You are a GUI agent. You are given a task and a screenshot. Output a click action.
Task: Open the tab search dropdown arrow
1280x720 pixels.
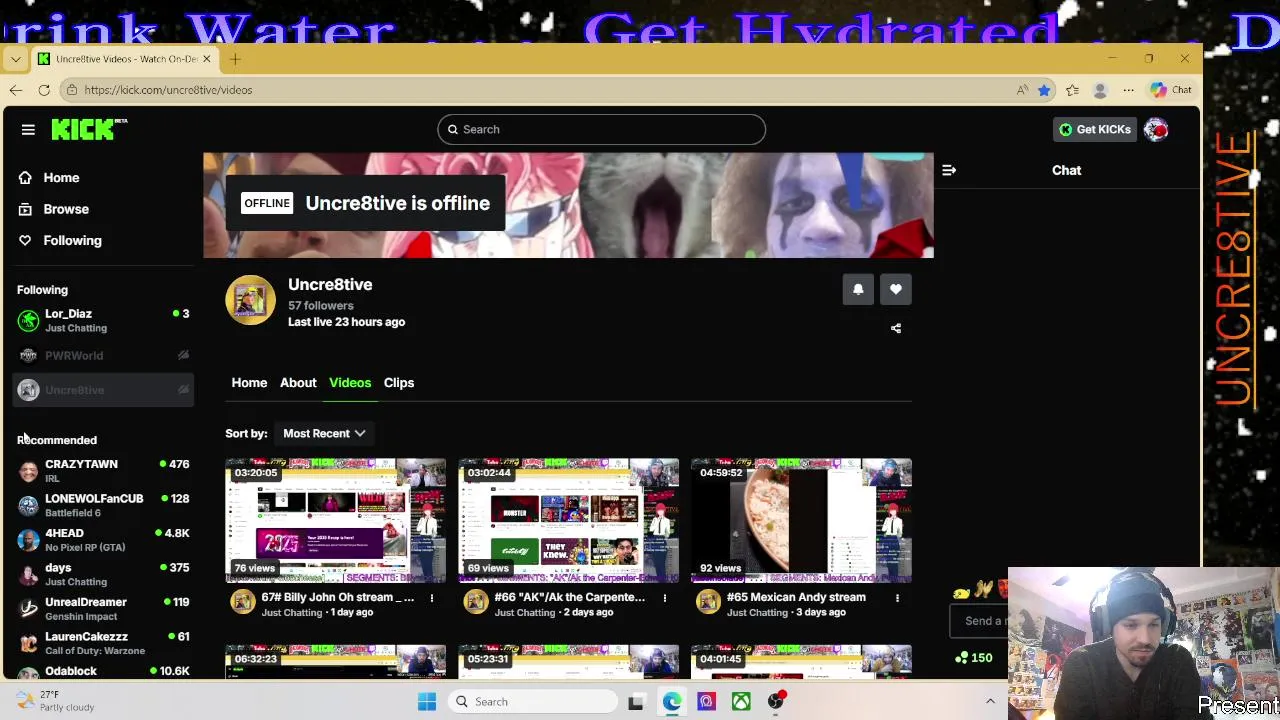[x=15, y=59]
